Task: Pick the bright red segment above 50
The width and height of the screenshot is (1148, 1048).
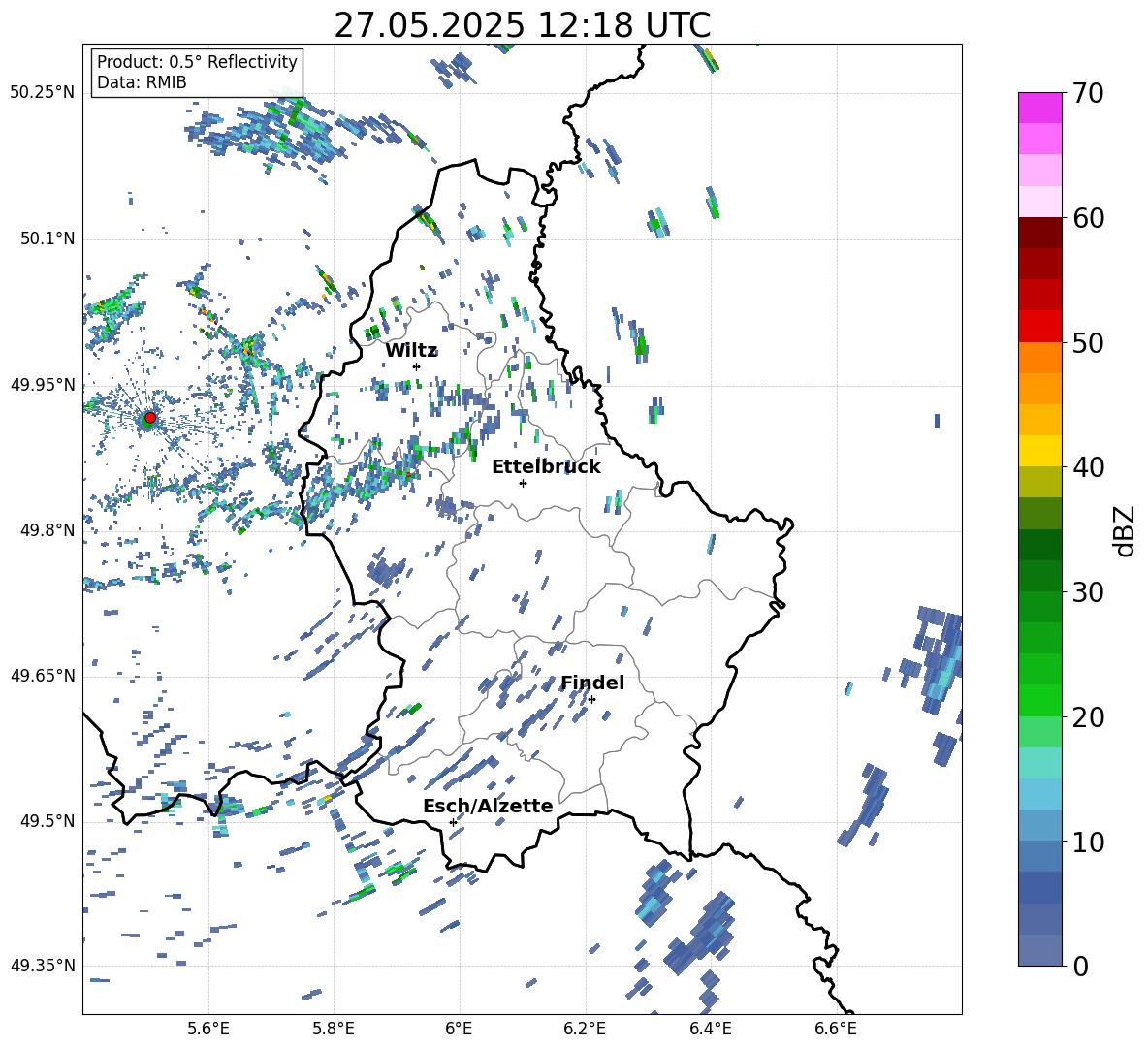Action: [x=1039, y=326]
